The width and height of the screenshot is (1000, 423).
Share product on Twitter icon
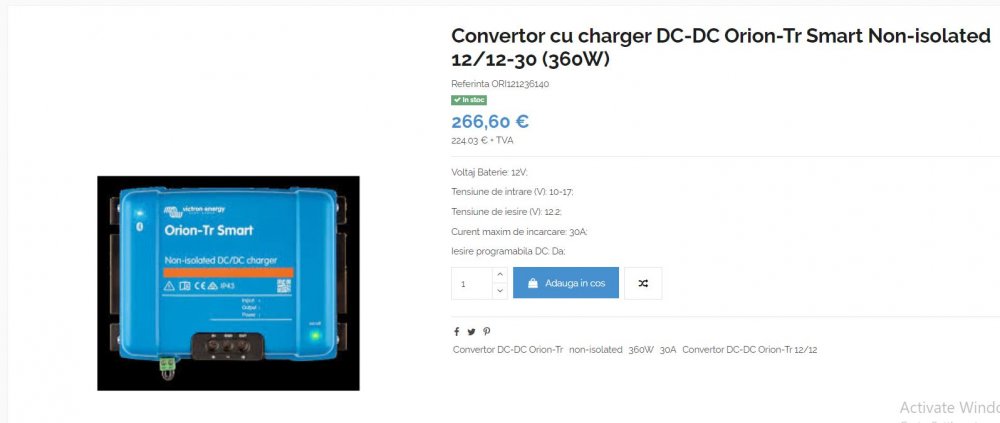(471, 331)
